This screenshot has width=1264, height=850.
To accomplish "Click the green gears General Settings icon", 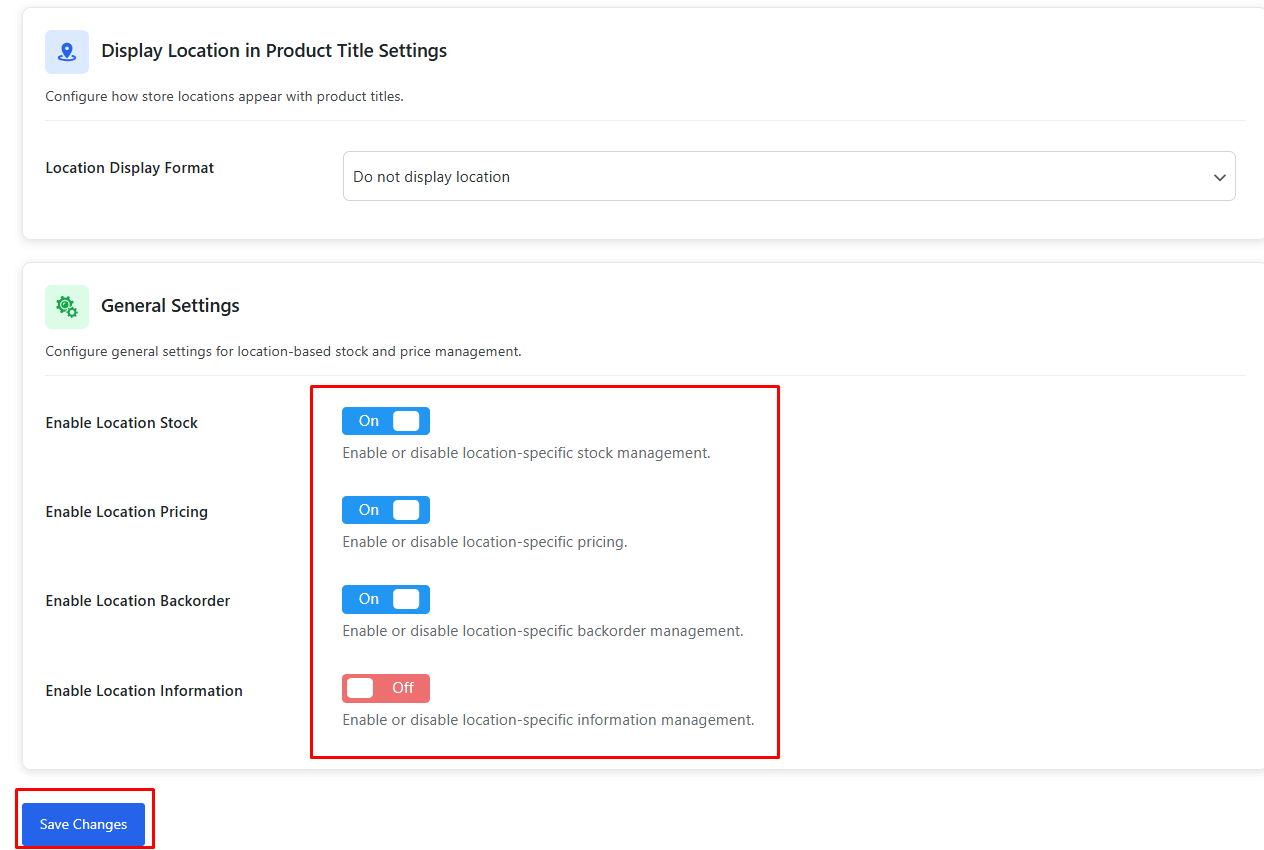I will coord(66,306).
